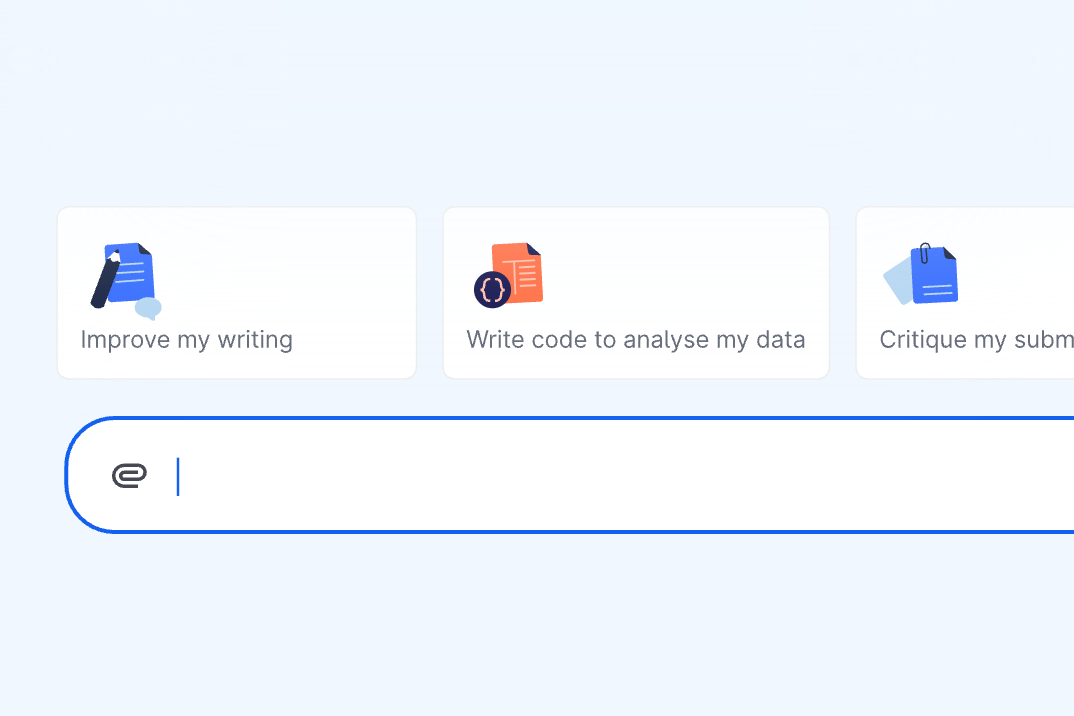The width and height of the screenshot is (1074, 716).
Task: Choose Write code to analyse my data
Action: [636, 293]
